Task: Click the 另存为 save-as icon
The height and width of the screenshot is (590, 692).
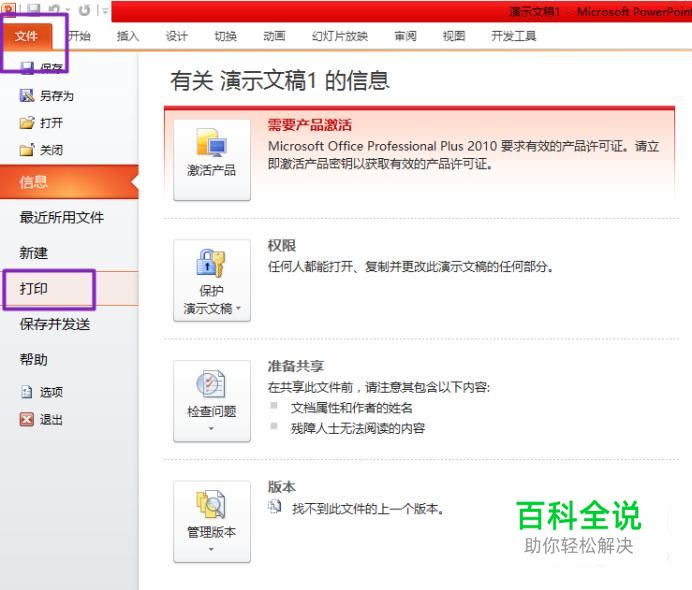Action: (x=27, y=95)
